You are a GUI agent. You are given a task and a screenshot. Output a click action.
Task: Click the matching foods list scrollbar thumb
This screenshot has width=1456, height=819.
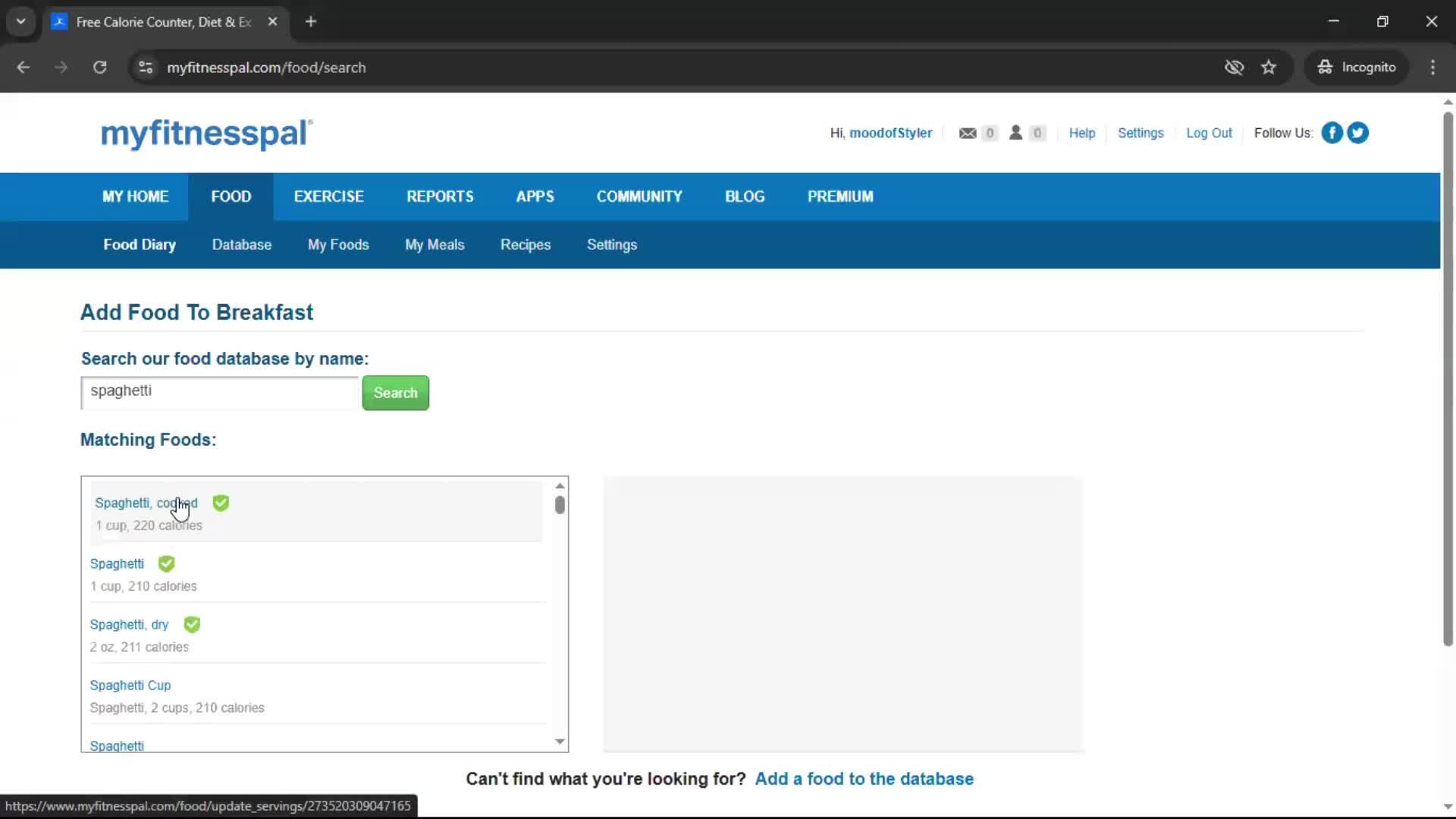click(560, 505)
